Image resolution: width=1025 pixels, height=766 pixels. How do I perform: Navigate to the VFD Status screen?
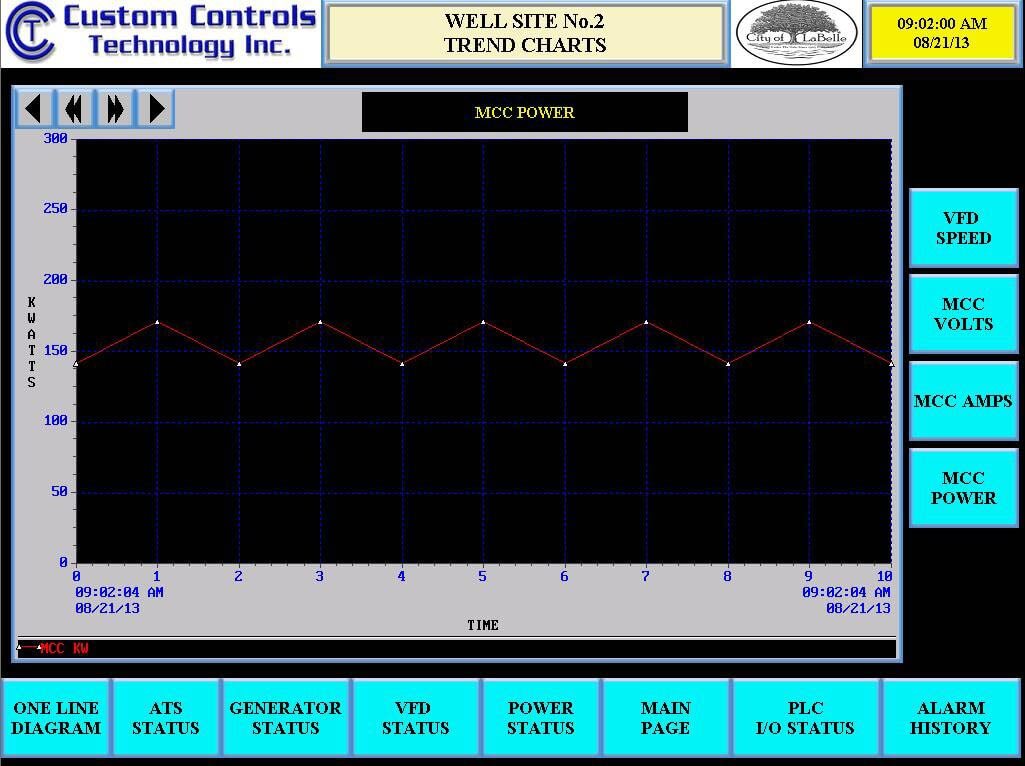(x=416, y=718)
